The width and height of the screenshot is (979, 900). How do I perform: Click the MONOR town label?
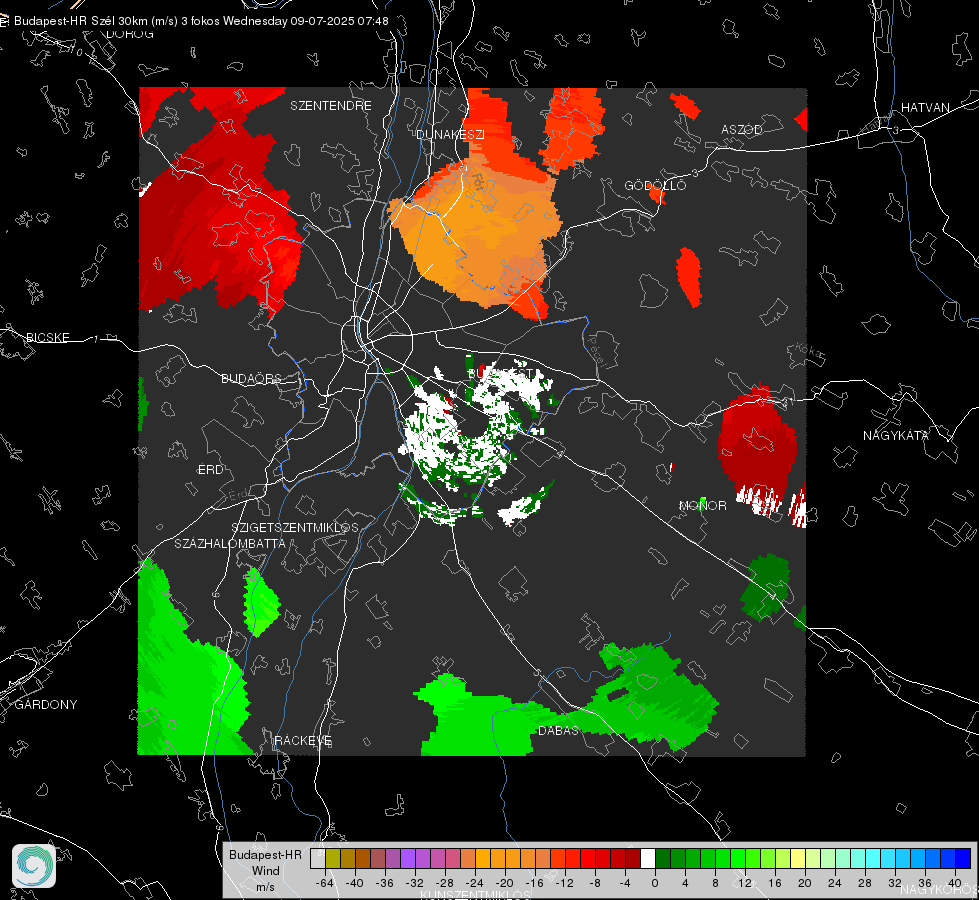click(703, 506)
